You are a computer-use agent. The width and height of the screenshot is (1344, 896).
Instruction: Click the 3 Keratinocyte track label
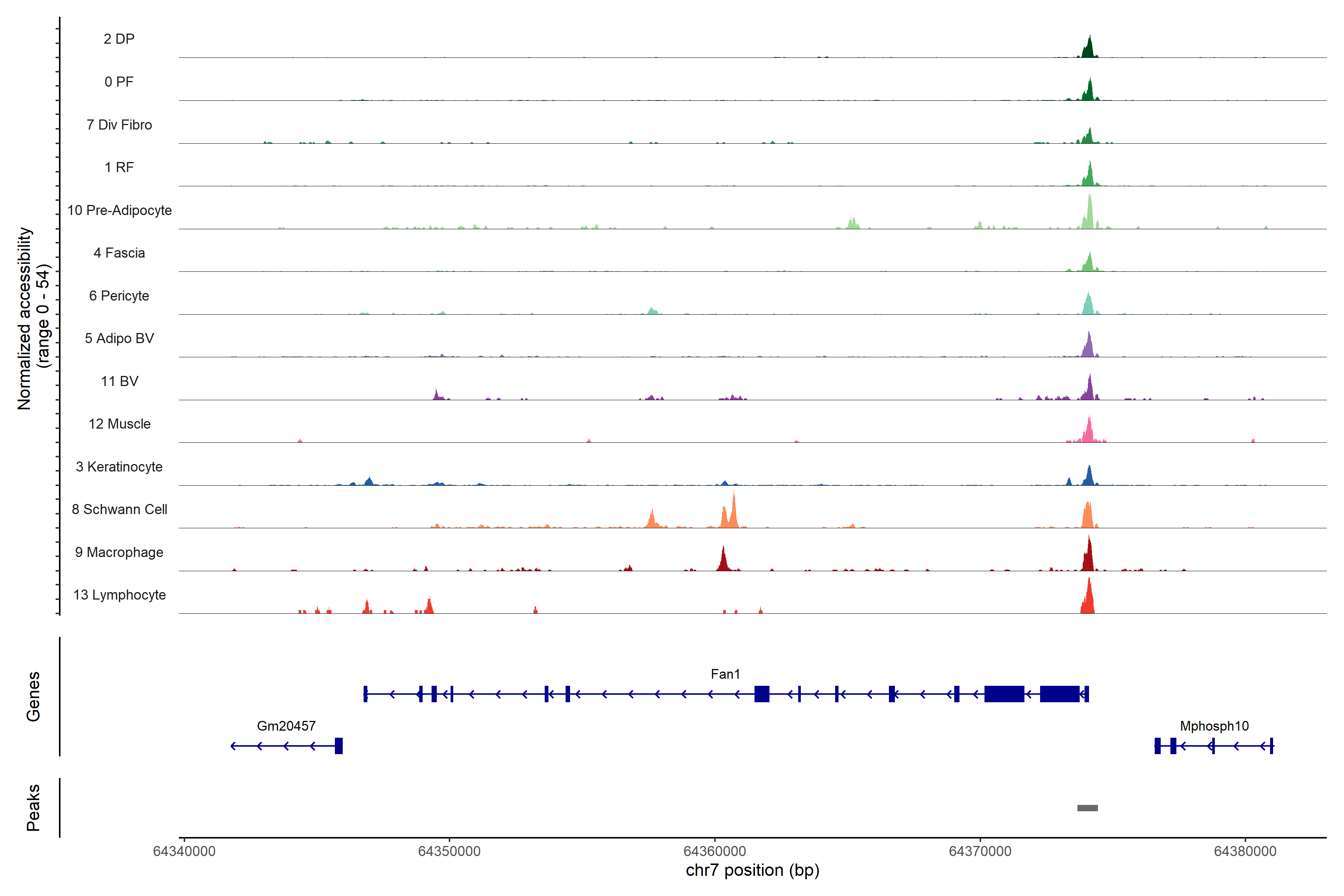(x=119, y=467)
